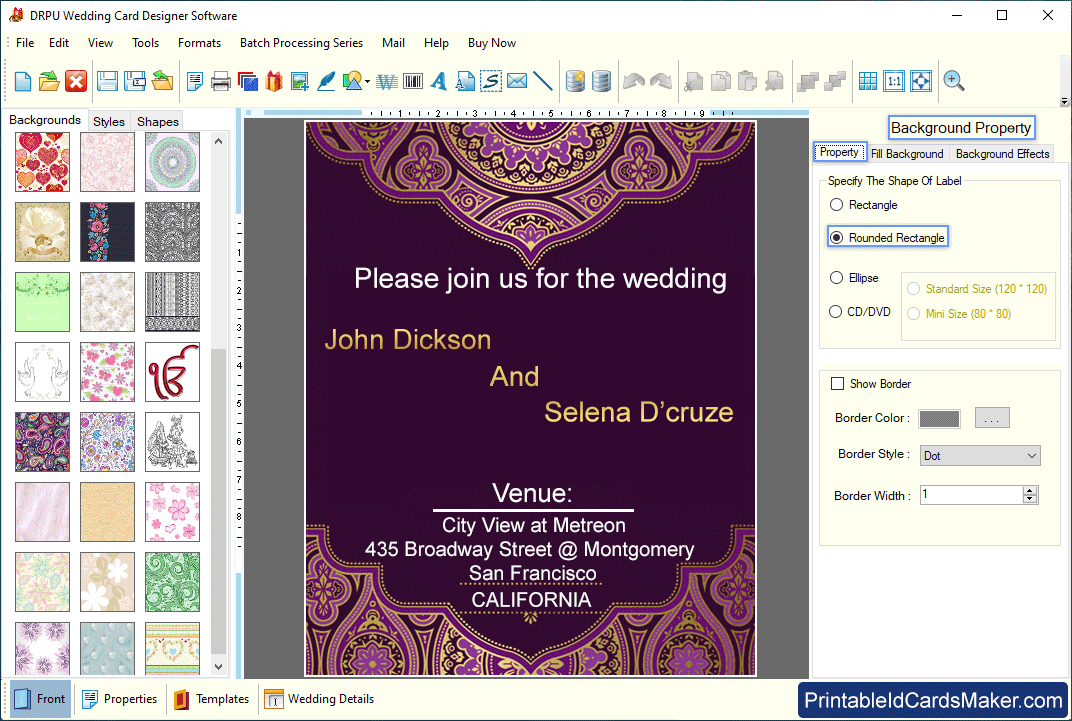Open the File menu

[x=25, y=43]
